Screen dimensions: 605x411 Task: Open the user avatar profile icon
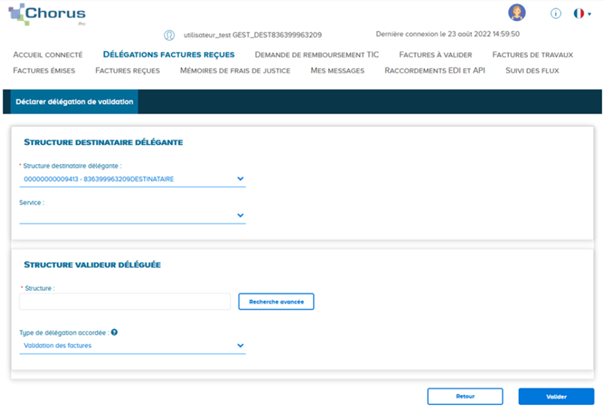(517, 13)
